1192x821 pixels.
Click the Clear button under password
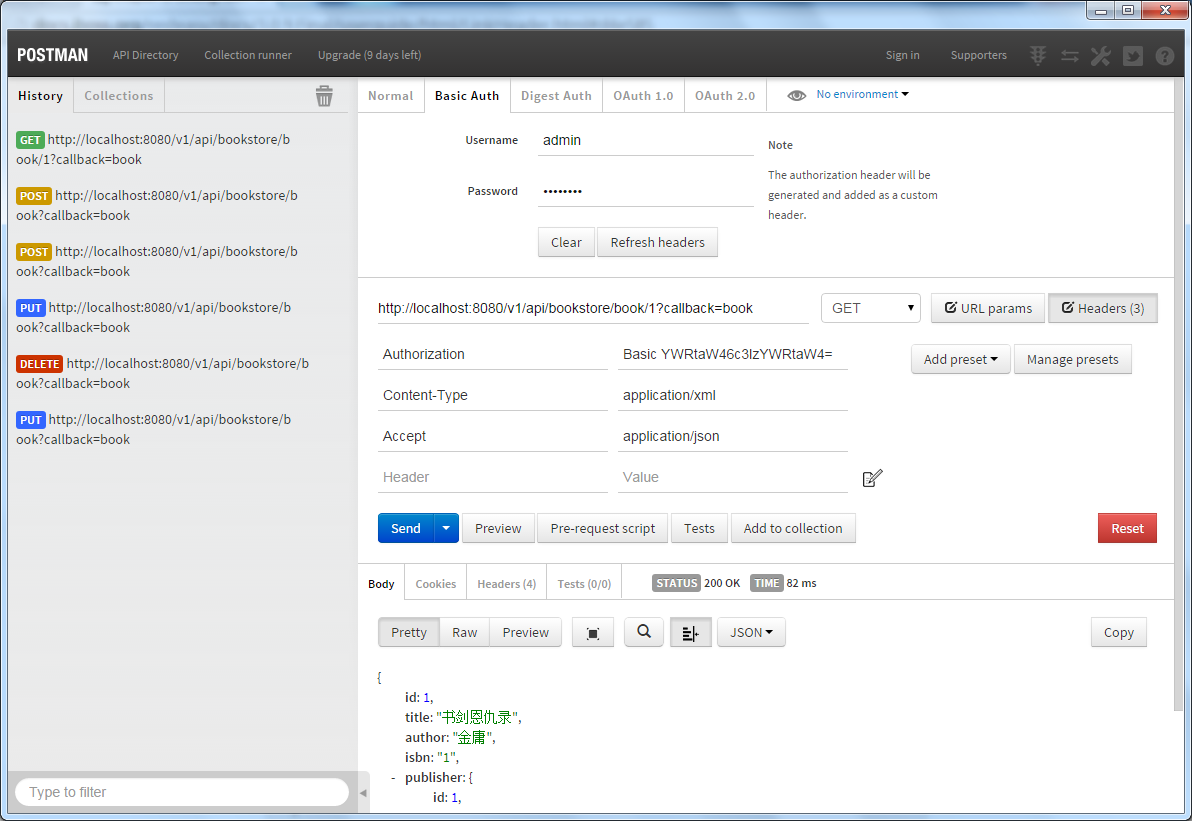point(566,242)
